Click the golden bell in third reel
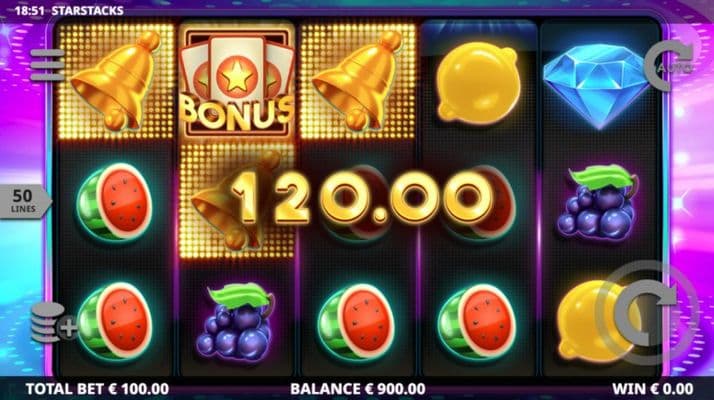Image resolution: width=714 pixels, height=400 pixels. pos(357,81)
